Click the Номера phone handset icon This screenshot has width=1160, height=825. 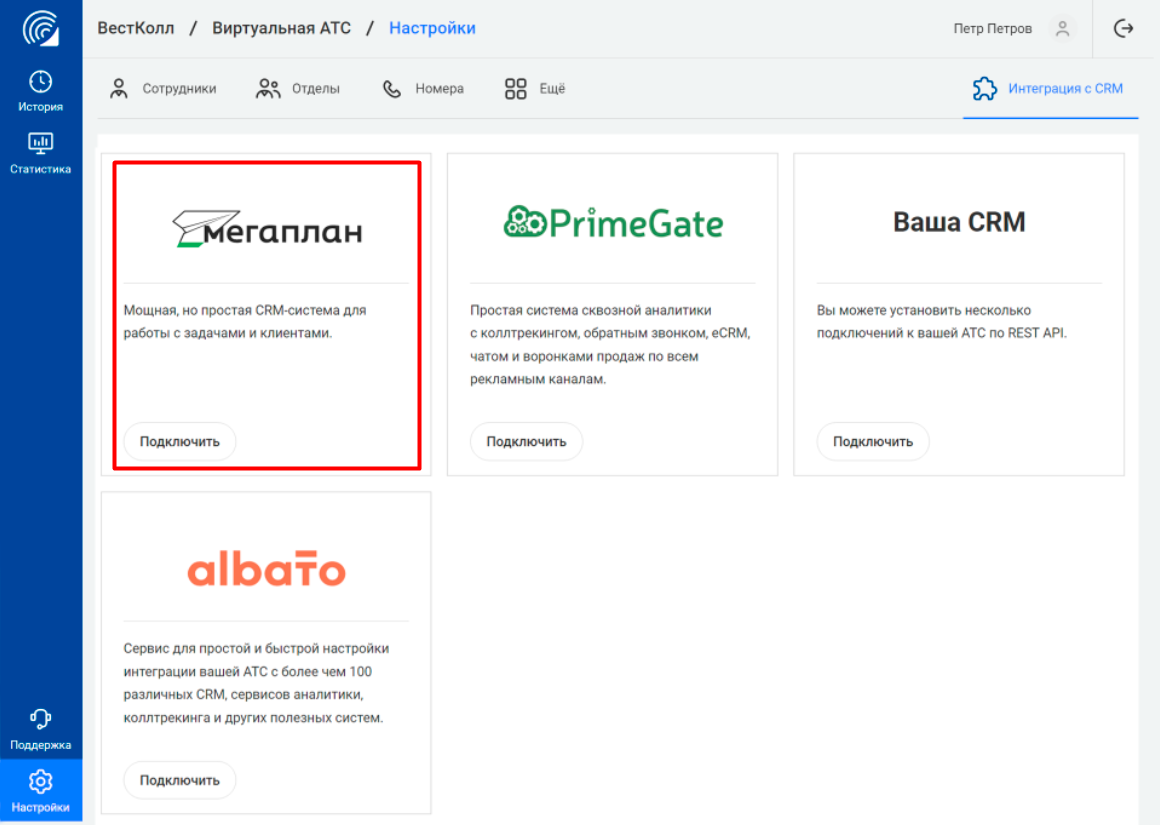[x=391, y=89]
